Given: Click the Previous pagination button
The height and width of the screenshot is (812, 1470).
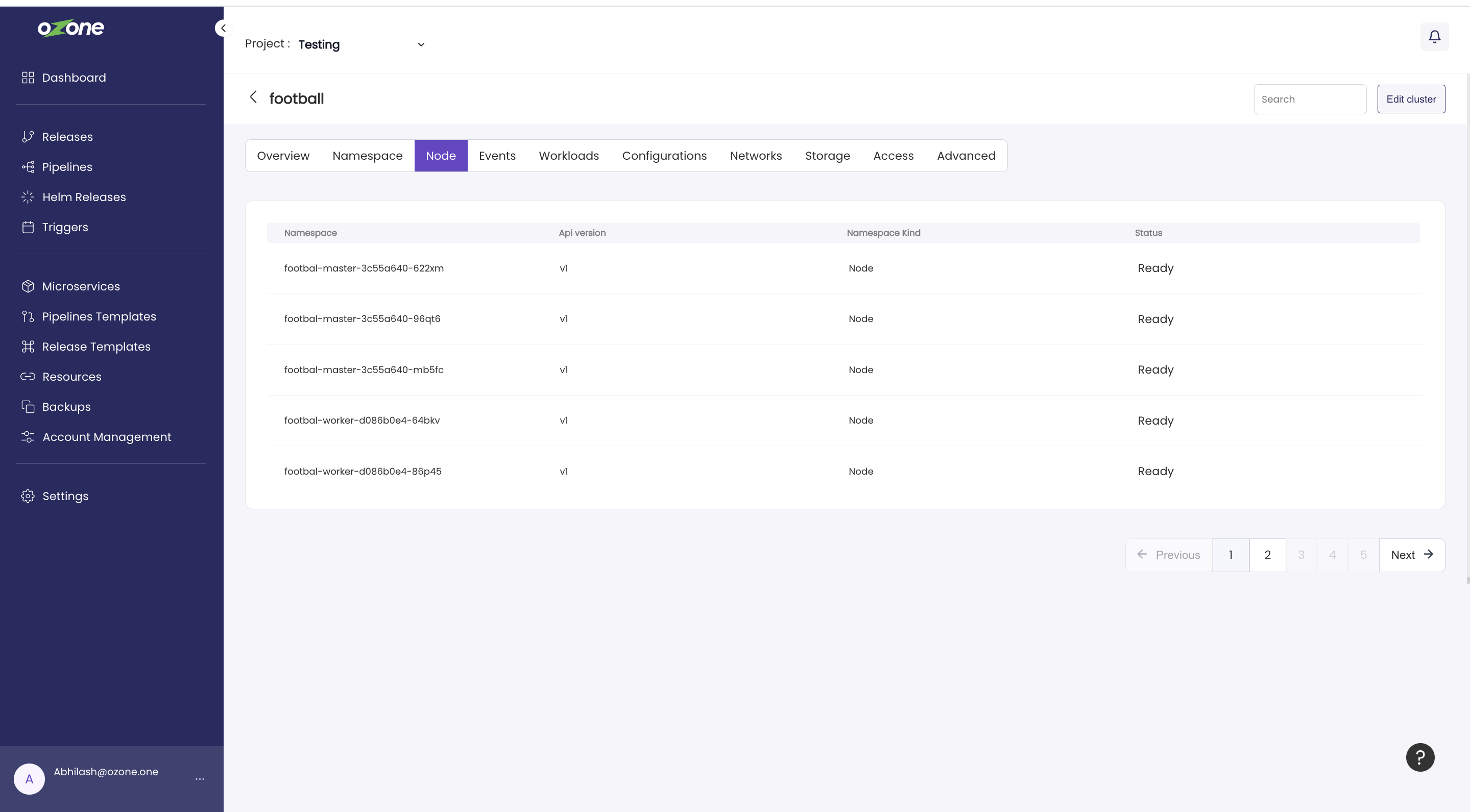Looking at the screenshot, I should coord(1169,555).
